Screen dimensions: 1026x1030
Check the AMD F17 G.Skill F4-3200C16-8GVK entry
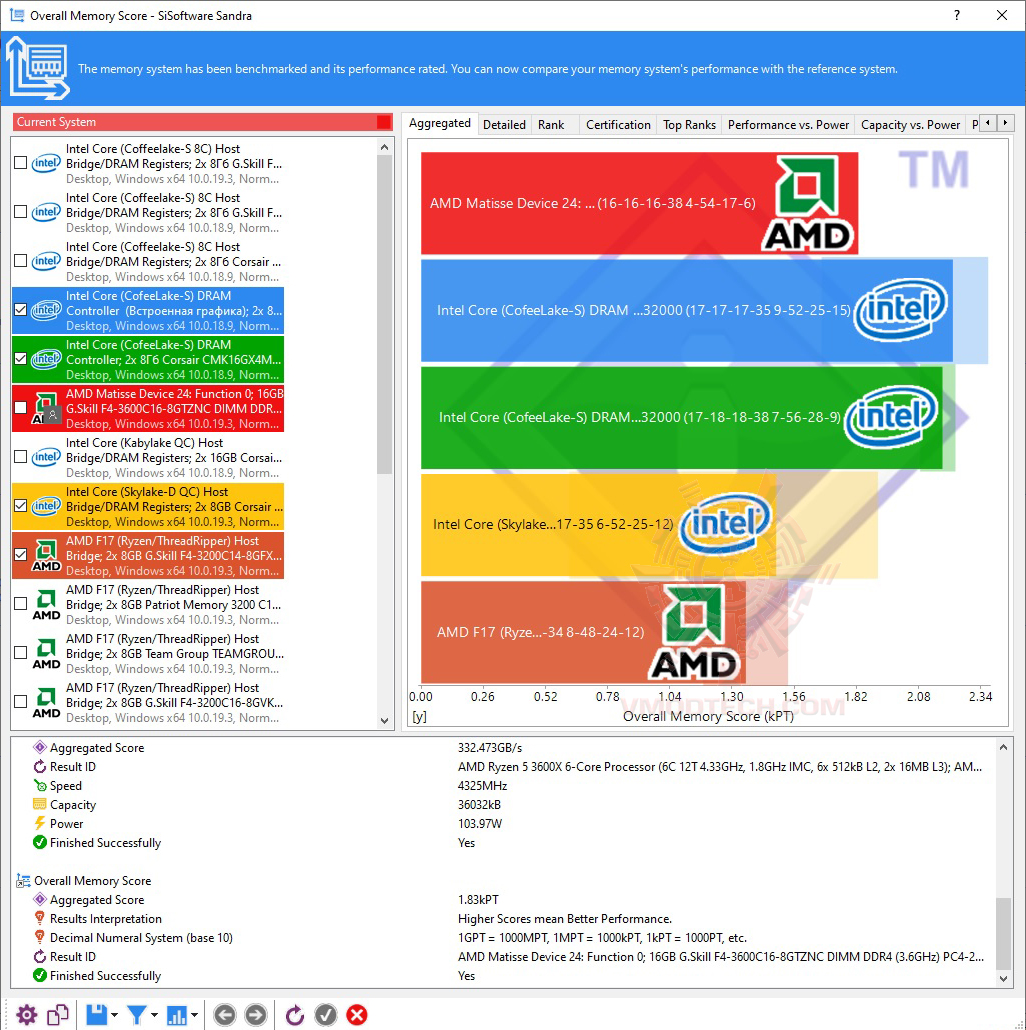[20, 702]
